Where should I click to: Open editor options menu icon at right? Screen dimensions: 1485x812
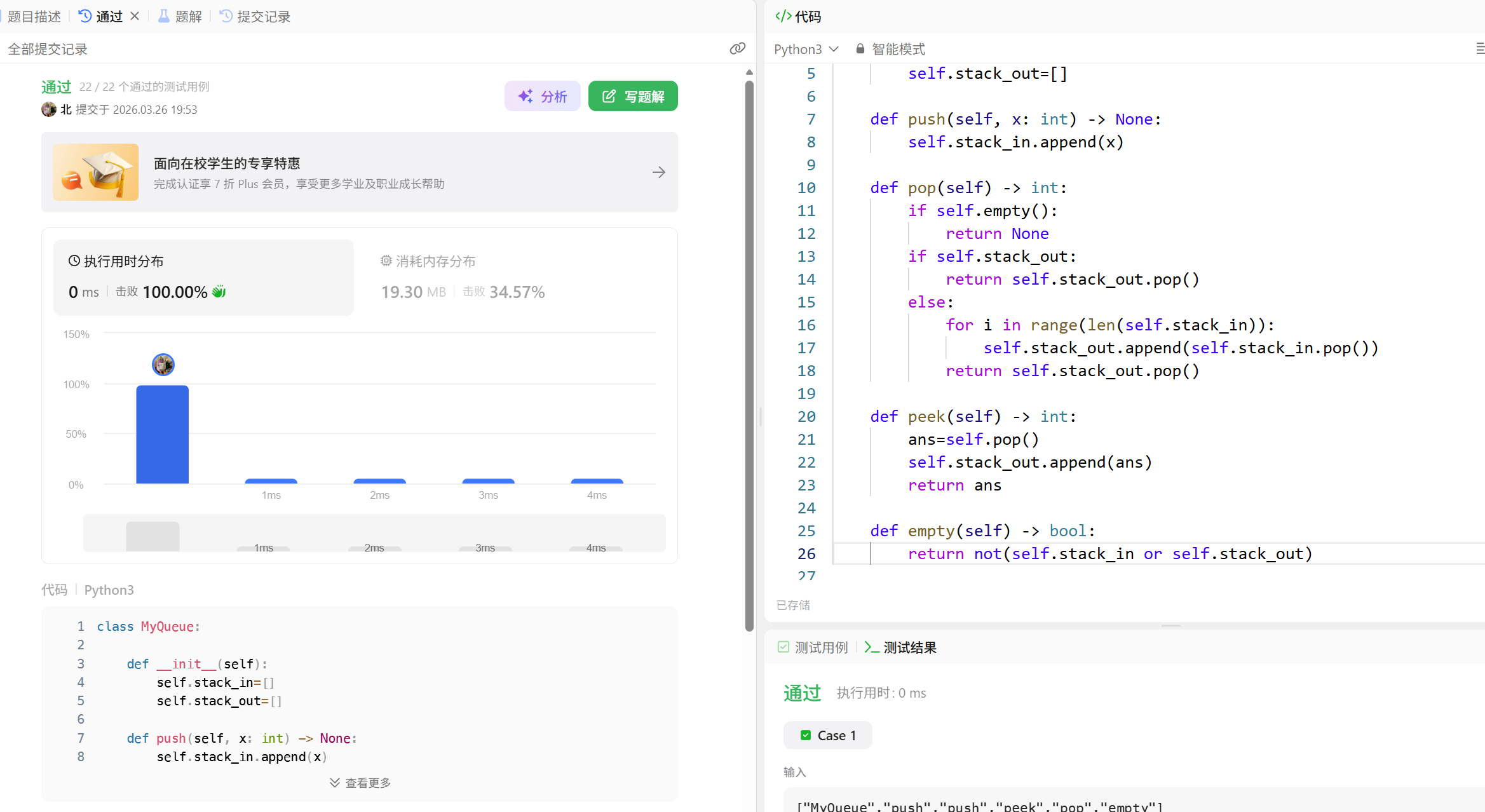[x=1479, y=48]
